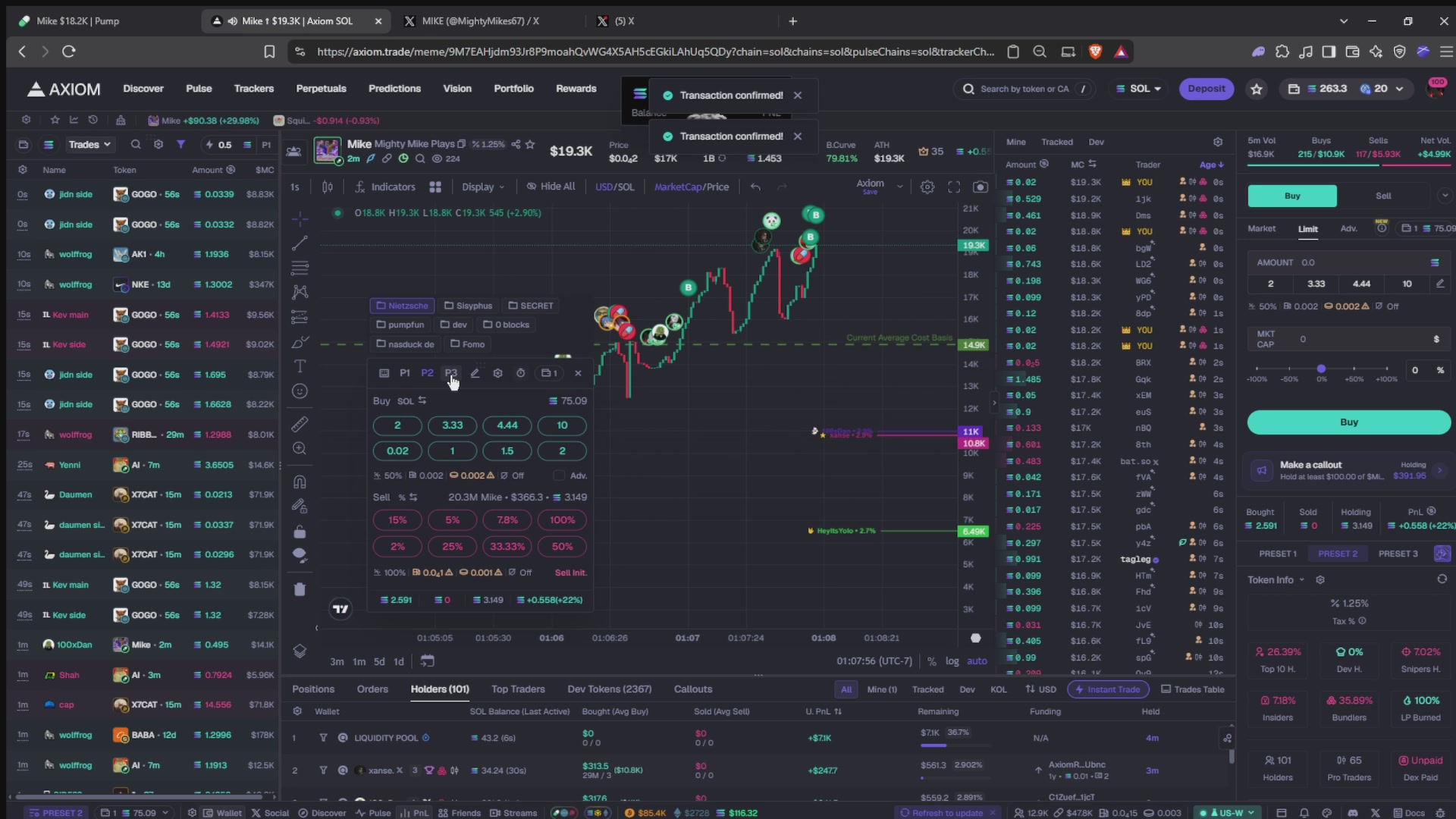Select the trend line drawing tool
This screenshot has width=1456, height=819.
click(x=300, y=243)
